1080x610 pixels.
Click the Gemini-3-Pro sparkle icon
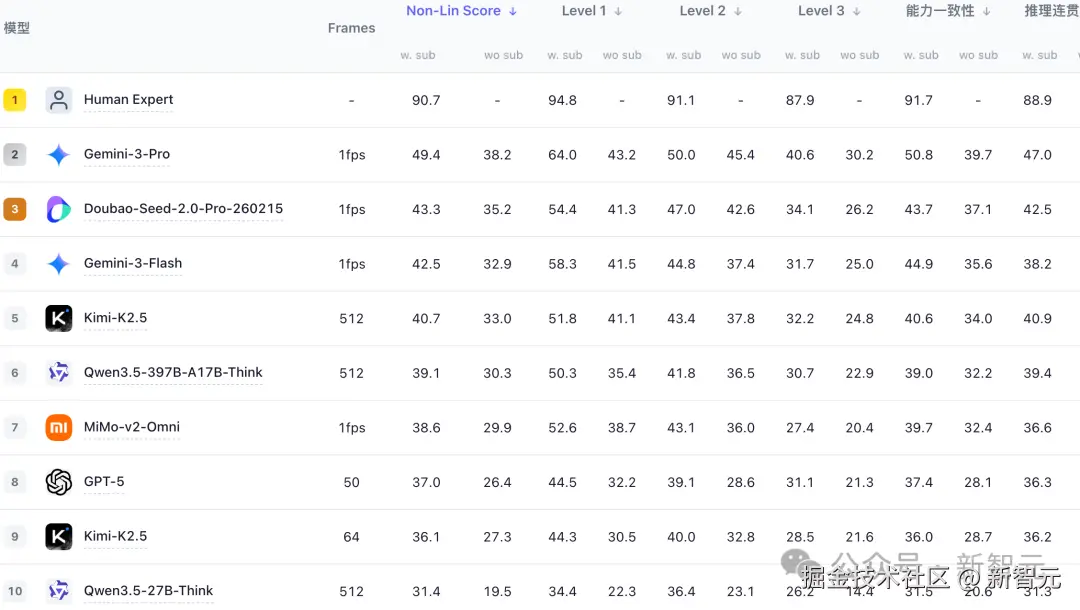point(59,155)
